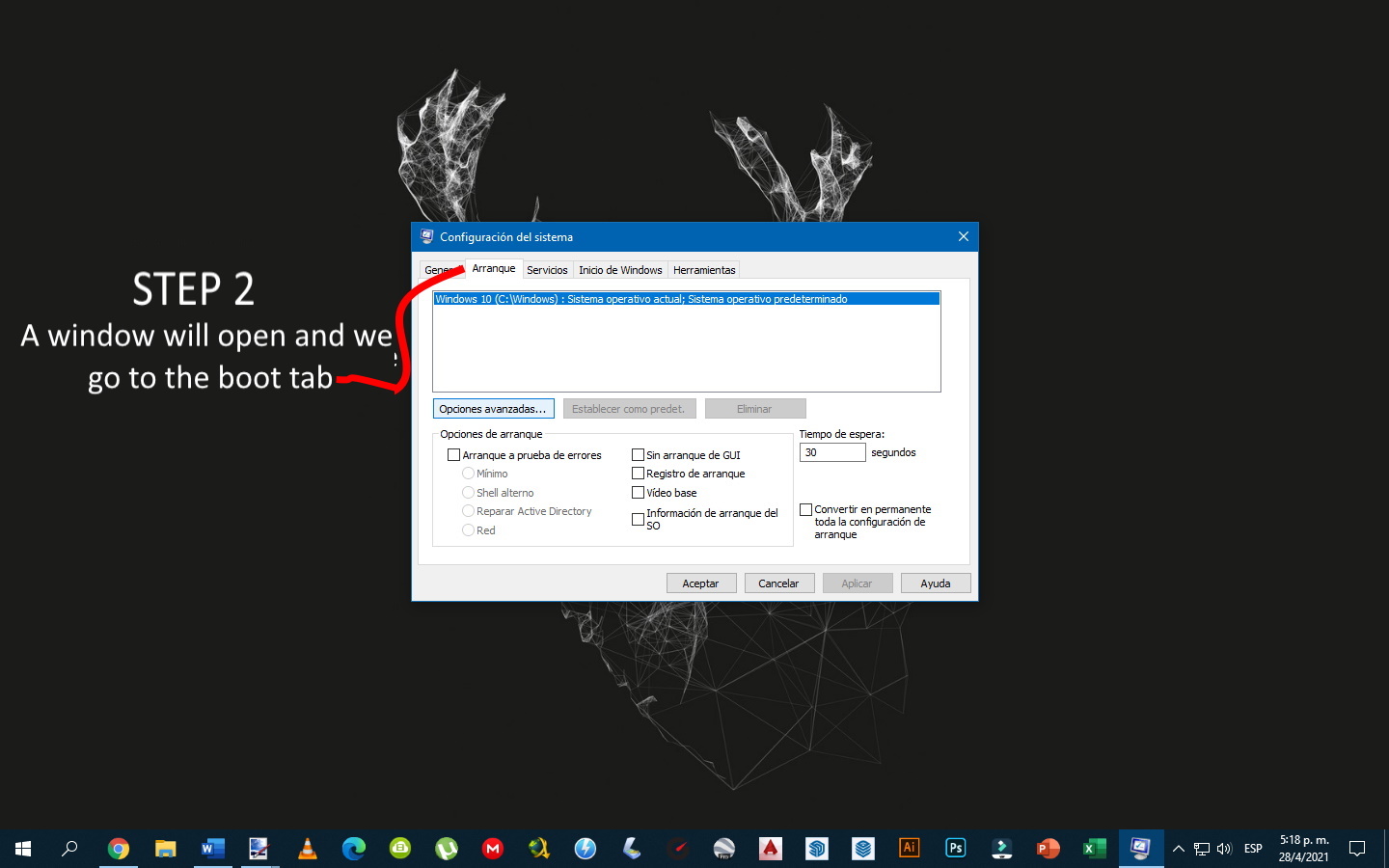The image size is (1389, 868).
Task: Show hidden system tray icons
Action: point(1178,849)
